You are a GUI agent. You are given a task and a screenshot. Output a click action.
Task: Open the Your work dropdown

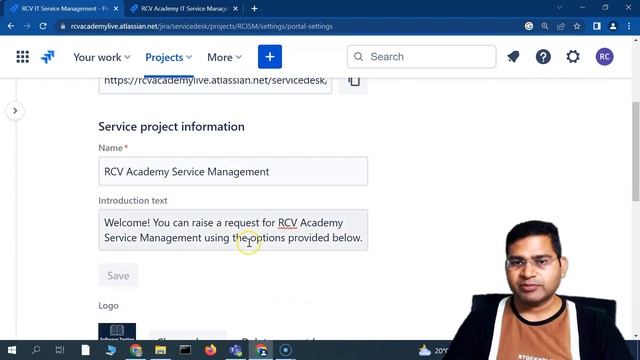(102, 57)
